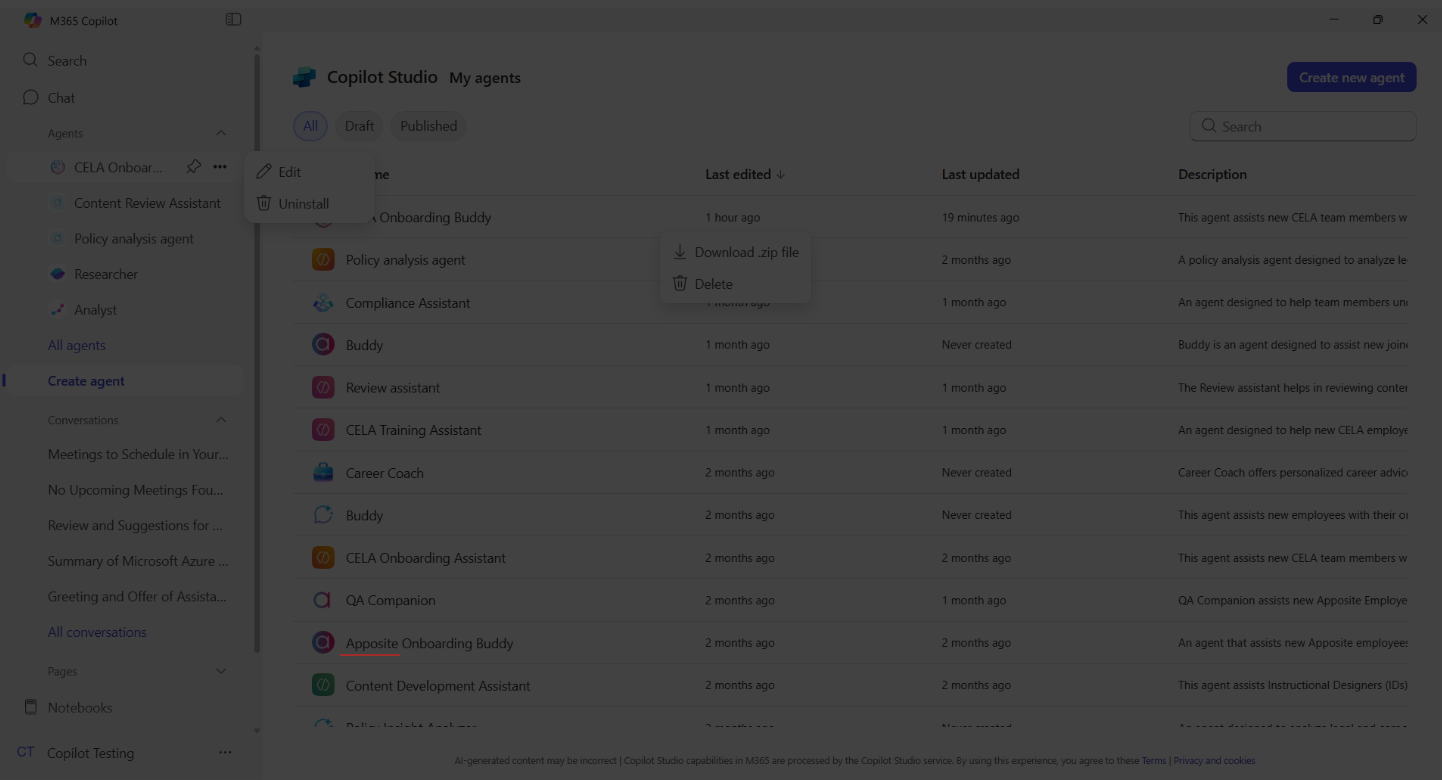Click the Compliance Assistant row icon

point(323,303)
